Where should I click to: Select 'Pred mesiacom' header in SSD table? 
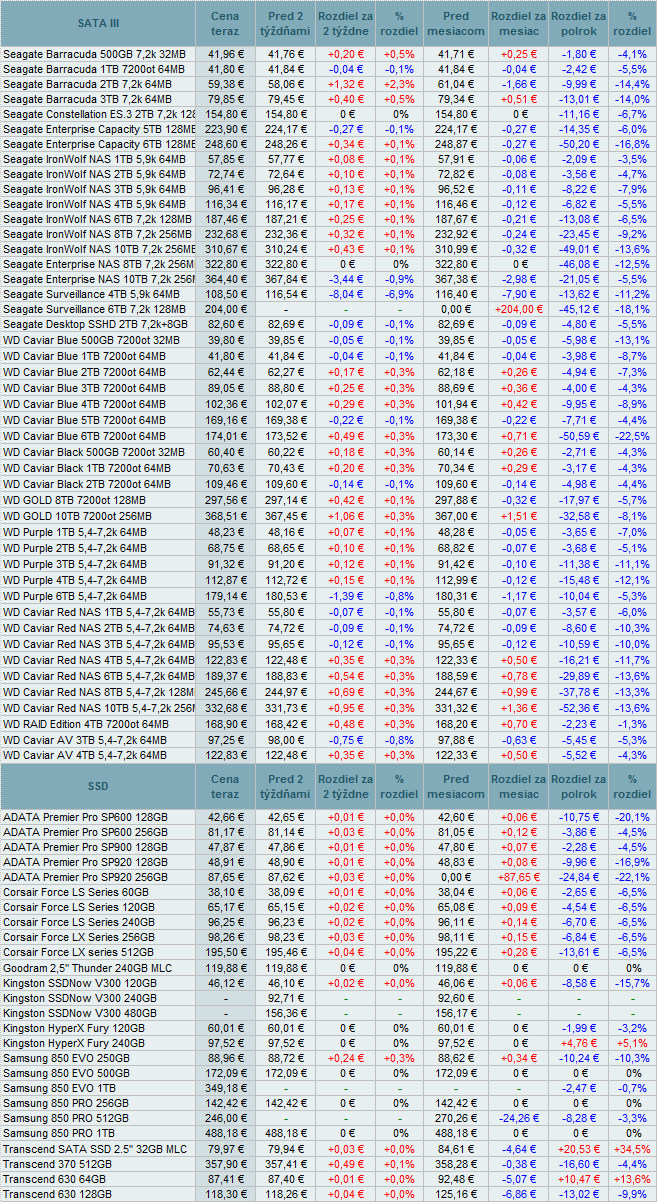point(456,787)
